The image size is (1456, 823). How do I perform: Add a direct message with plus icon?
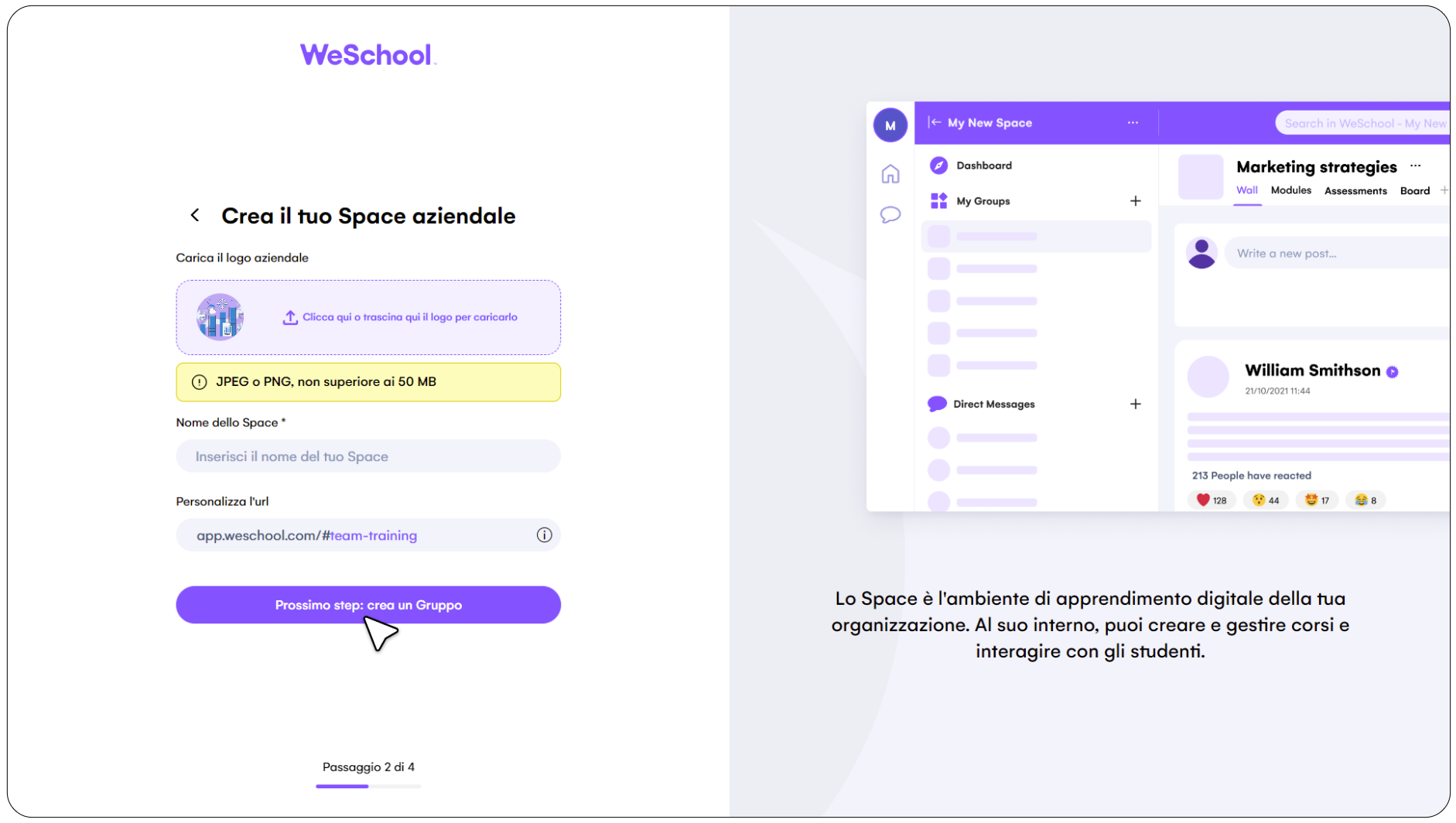coord(1136,404)
